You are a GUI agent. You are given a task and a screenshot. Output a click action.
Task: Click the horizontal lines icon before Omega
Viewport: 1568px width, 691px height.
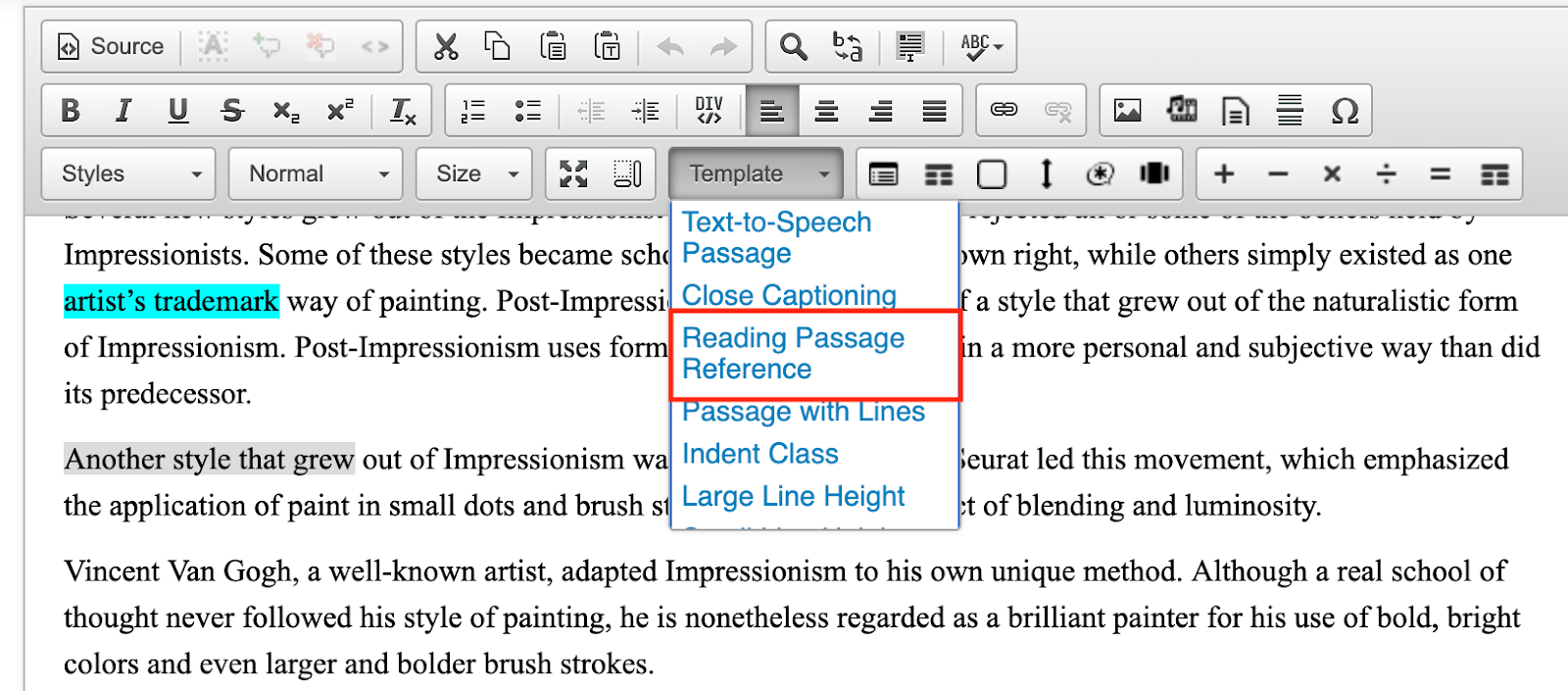(x=1290, y=110)
